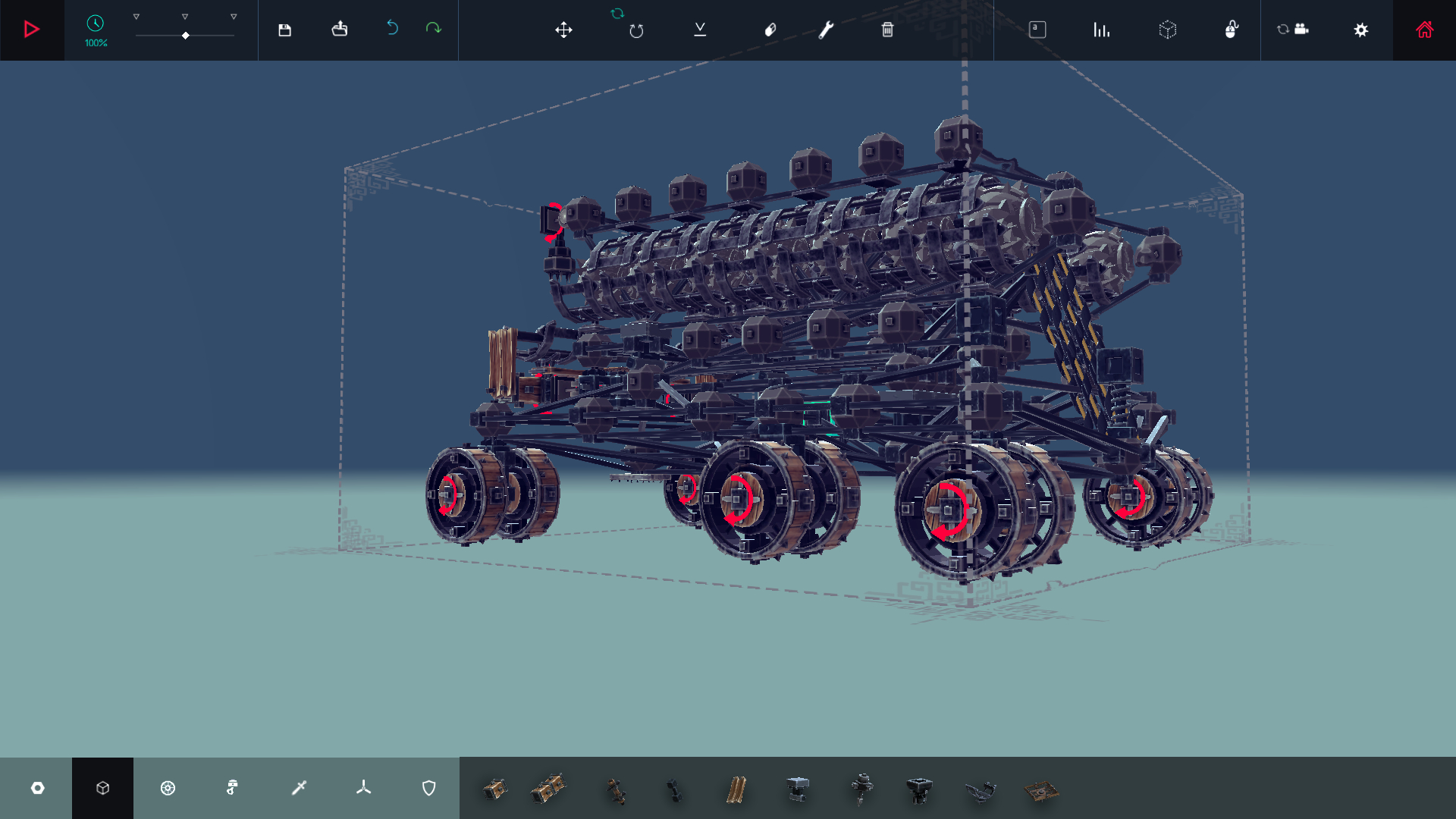
Task: Click the time scale clock icon
Action: click(x=95, y=24)
